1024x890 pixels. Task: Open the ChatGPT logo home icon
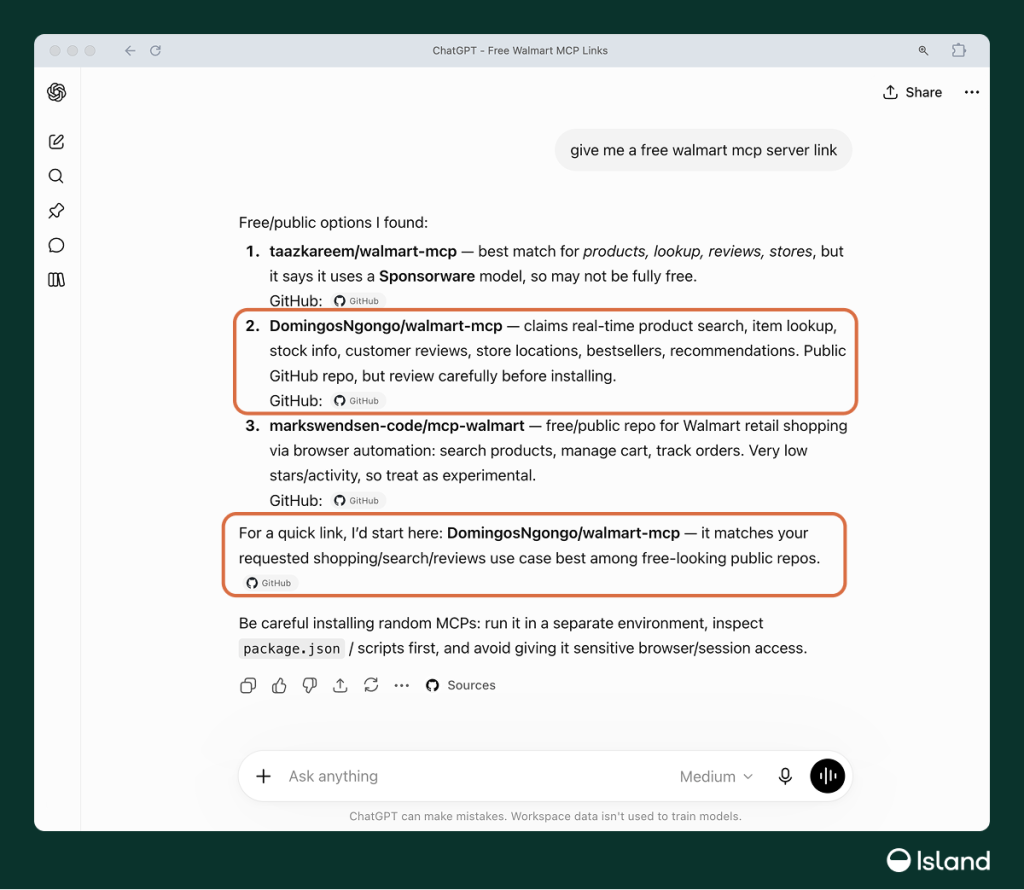[57, 92]
